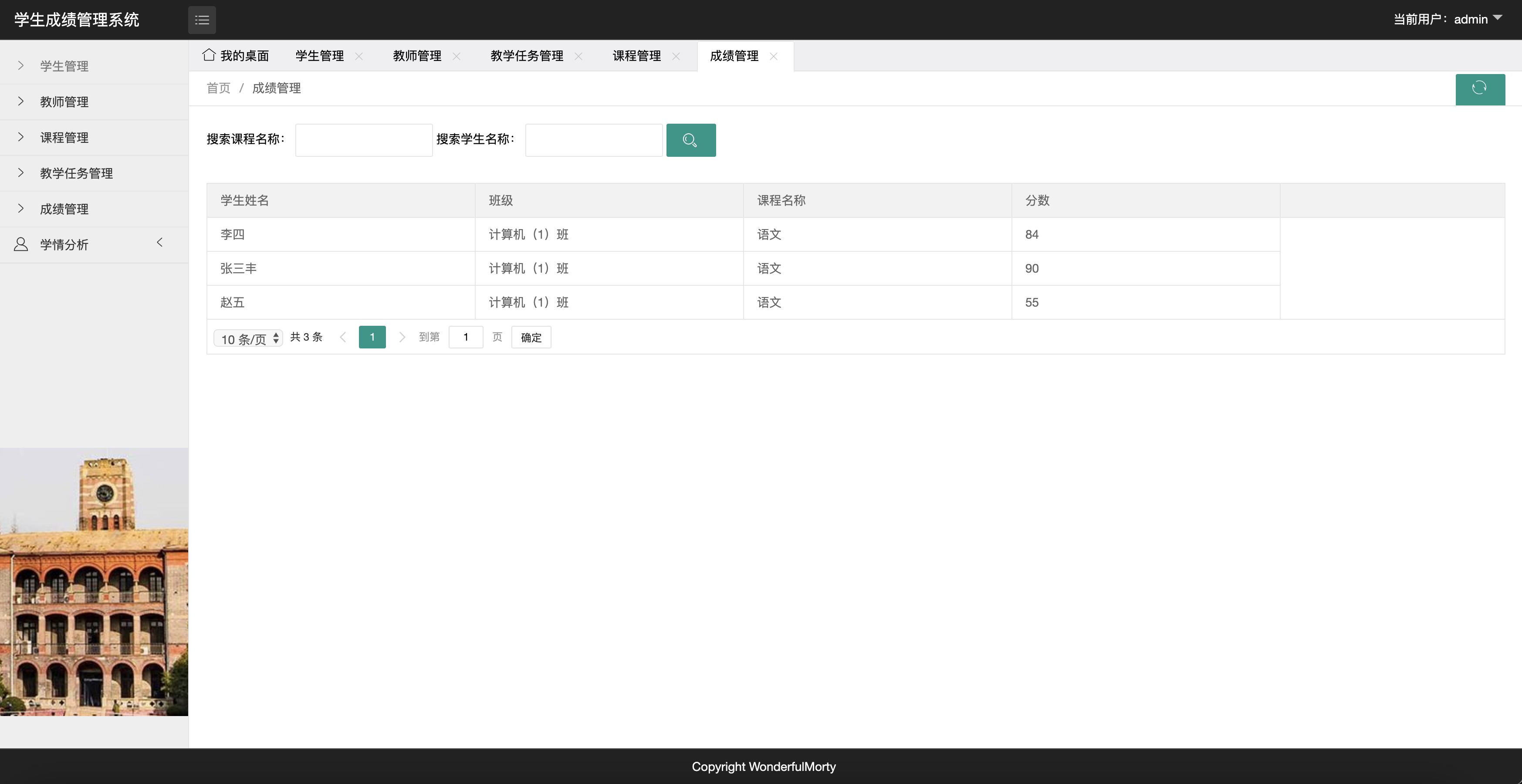Click the green search magnifier button
The width and height of the screenshot is (1522, 784).
690,140
